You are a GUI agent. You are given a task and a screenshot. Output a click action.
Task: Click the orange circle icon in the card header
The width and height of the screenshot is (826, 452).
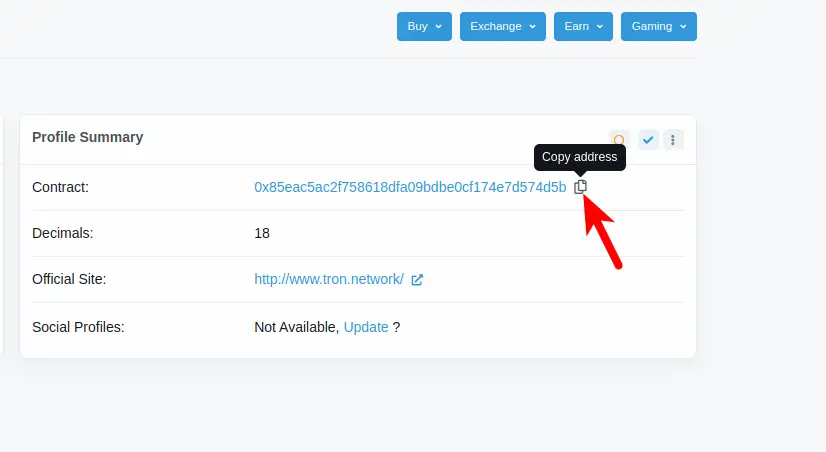620,140
